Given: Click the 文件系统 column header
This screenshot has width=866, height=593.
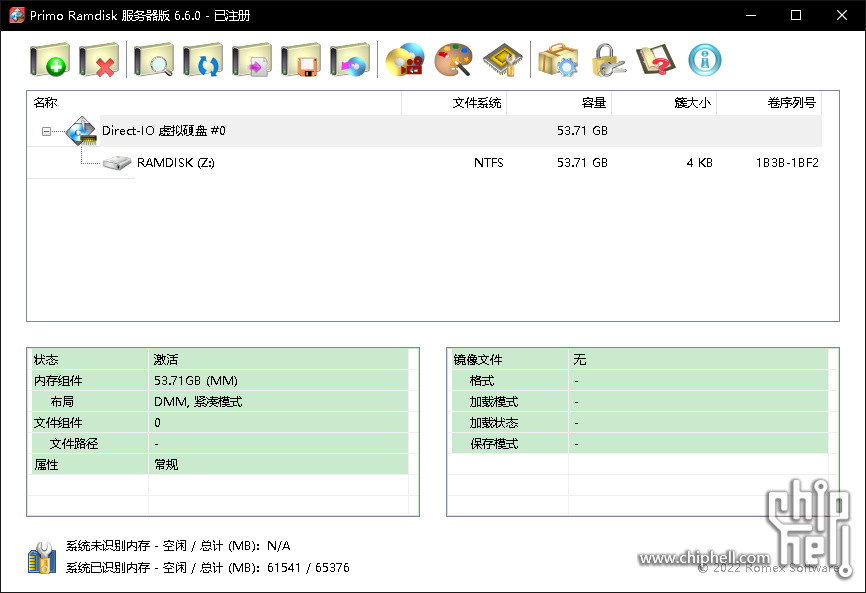Looking at the screenshot, I should click(454, 103).
